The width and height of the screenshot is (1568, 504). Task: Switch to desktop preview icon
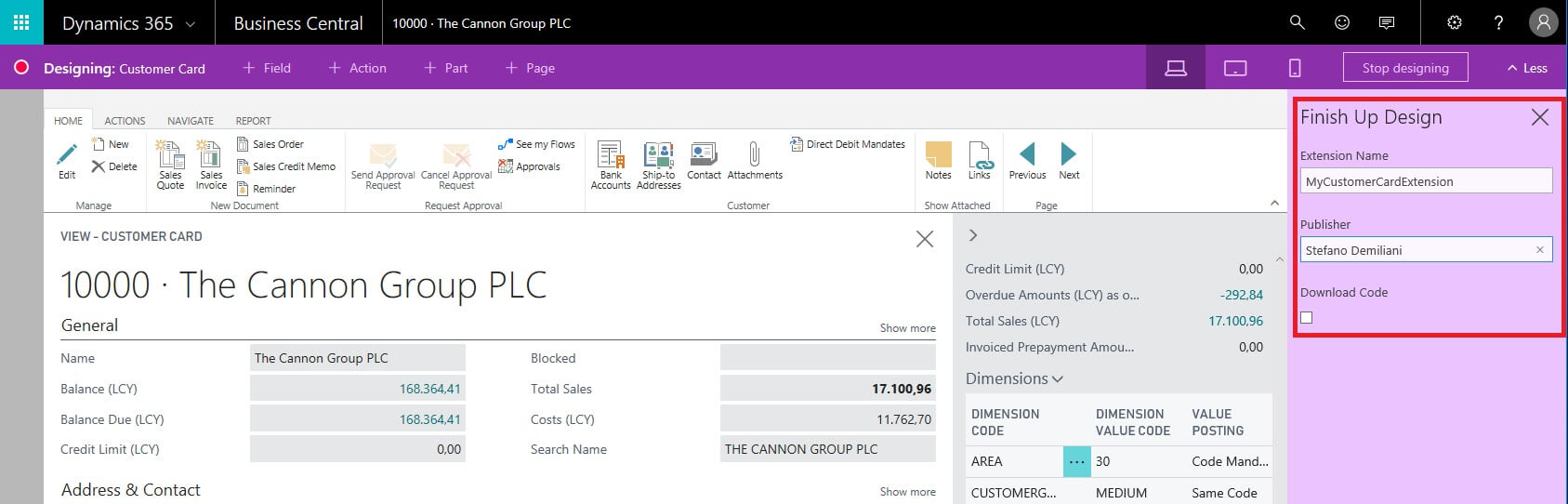click(1176, 68)
